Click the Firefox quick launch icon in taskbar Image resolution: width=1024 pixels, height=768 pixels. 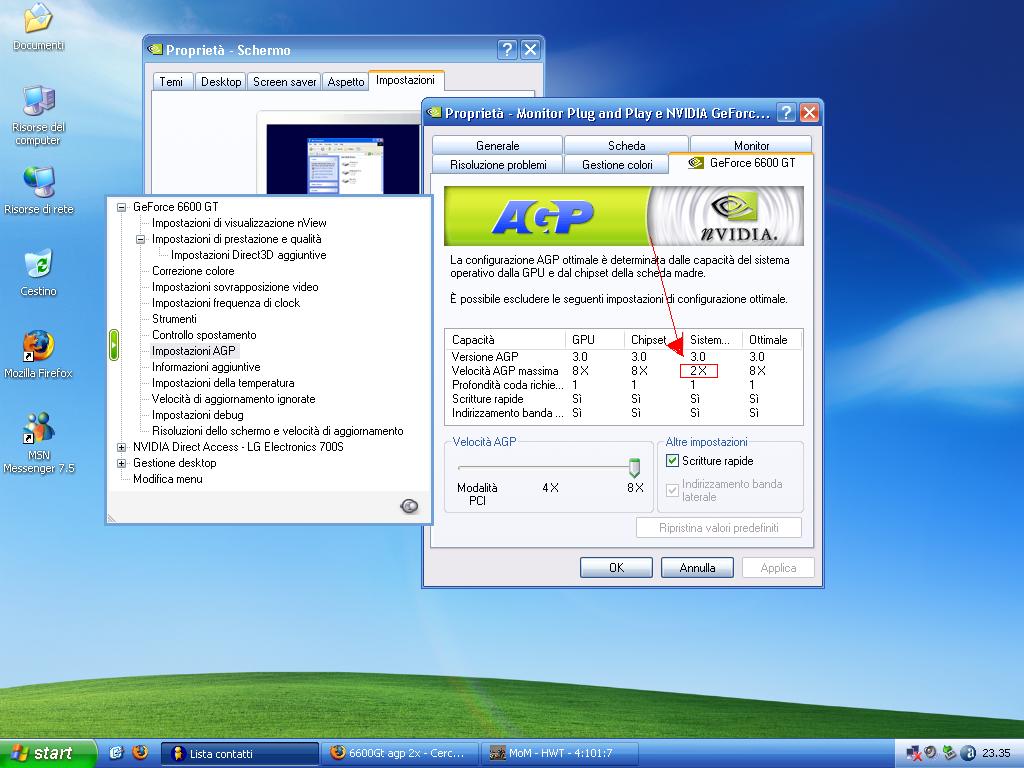coord(140,752)
